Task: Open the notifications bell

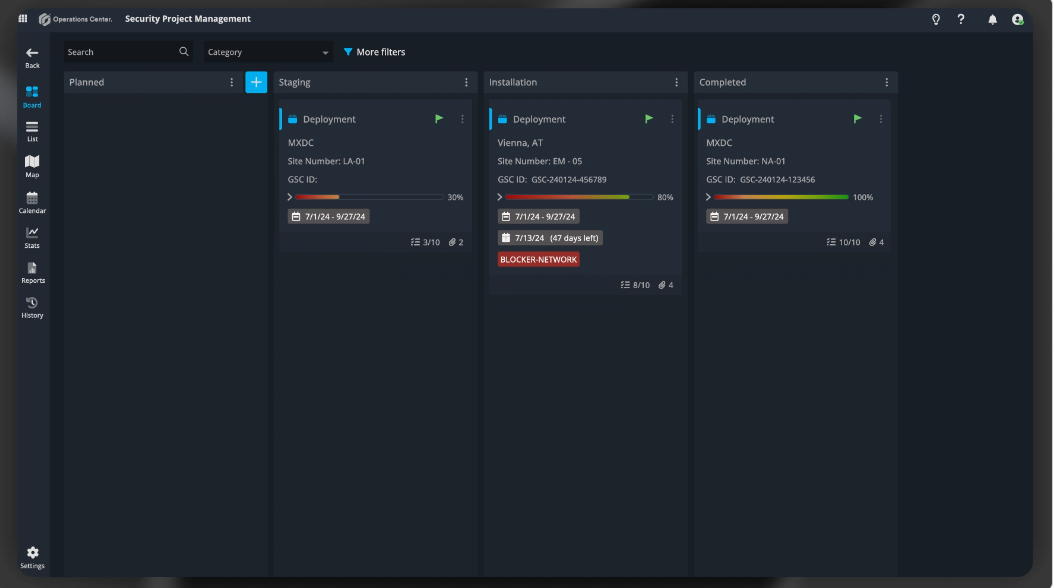Action: tap(992, 19)
